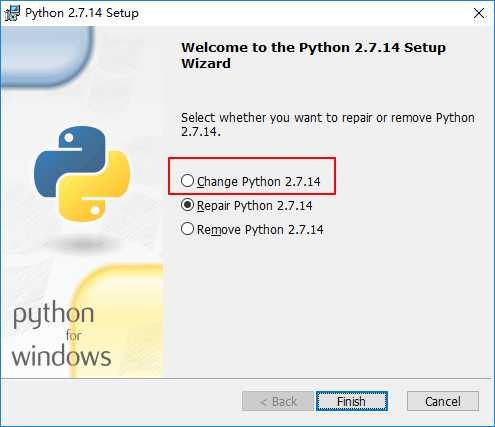Screen dimensions: 495x427
Task: Click the yellow rounded shape in banner
Action: click(117, 321)
